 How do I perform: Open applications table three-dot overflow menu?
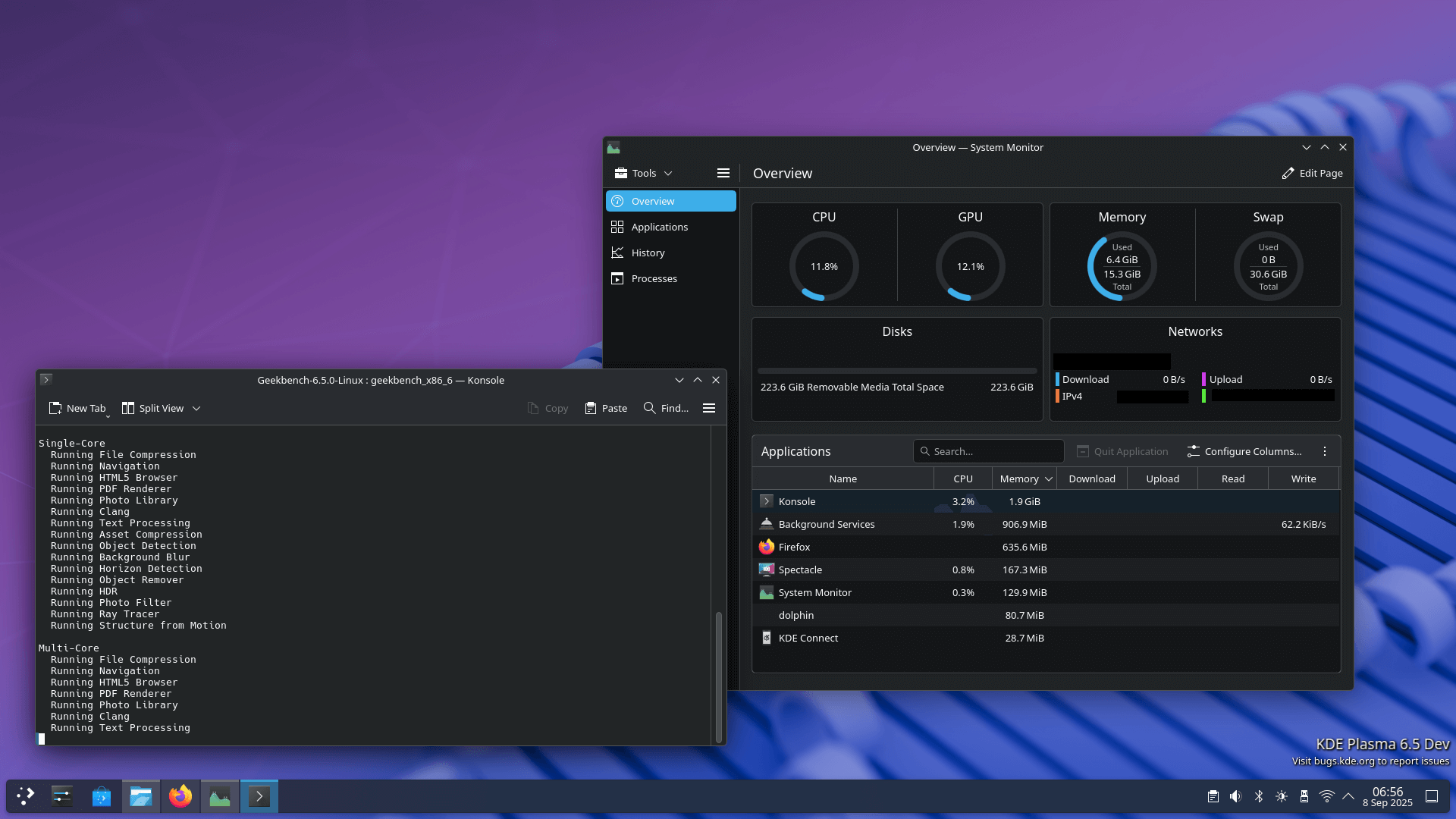(1324, 451)
